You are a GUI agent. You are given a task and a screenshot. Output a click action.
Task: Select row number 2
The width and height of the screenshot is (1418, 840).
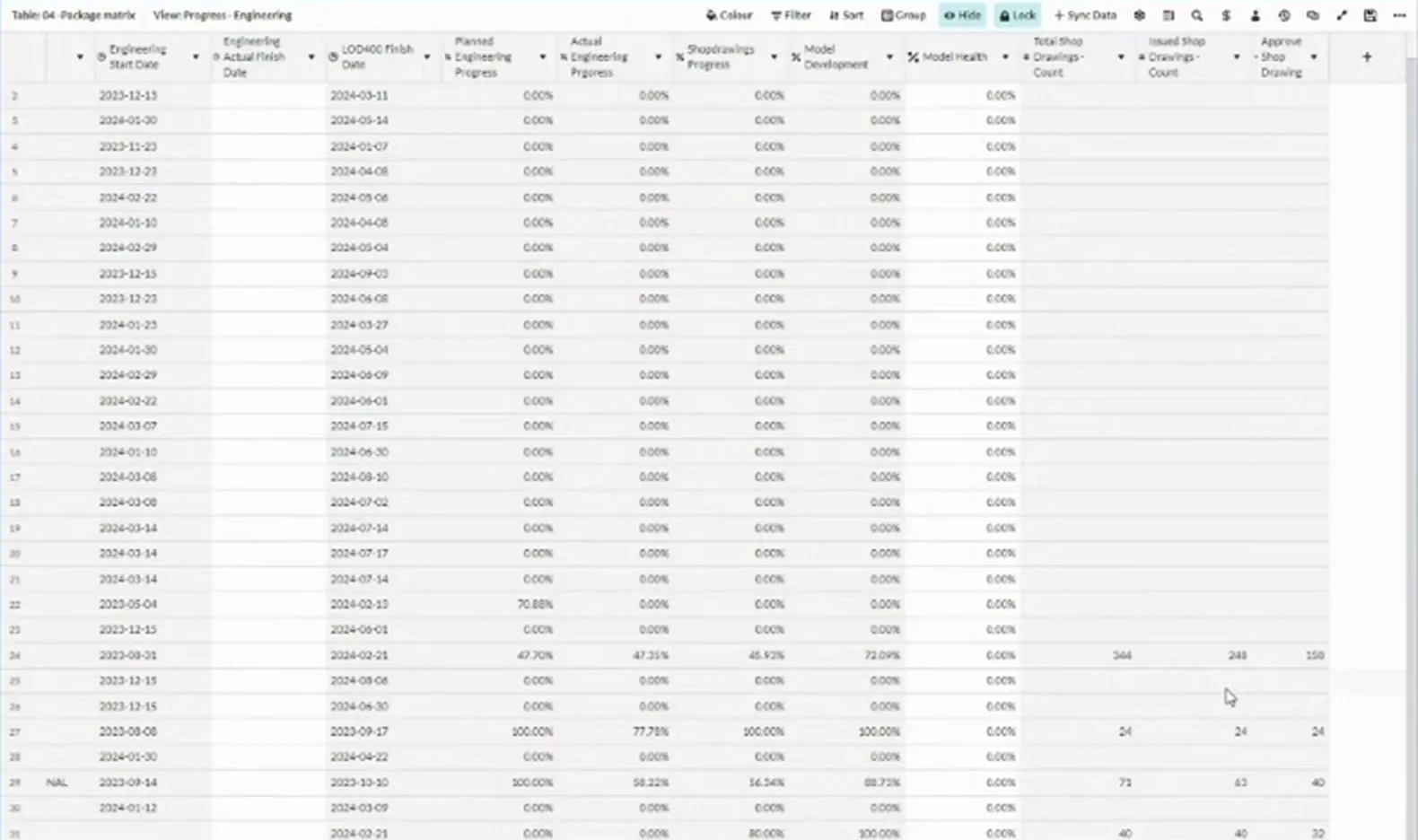pos(15,95)
